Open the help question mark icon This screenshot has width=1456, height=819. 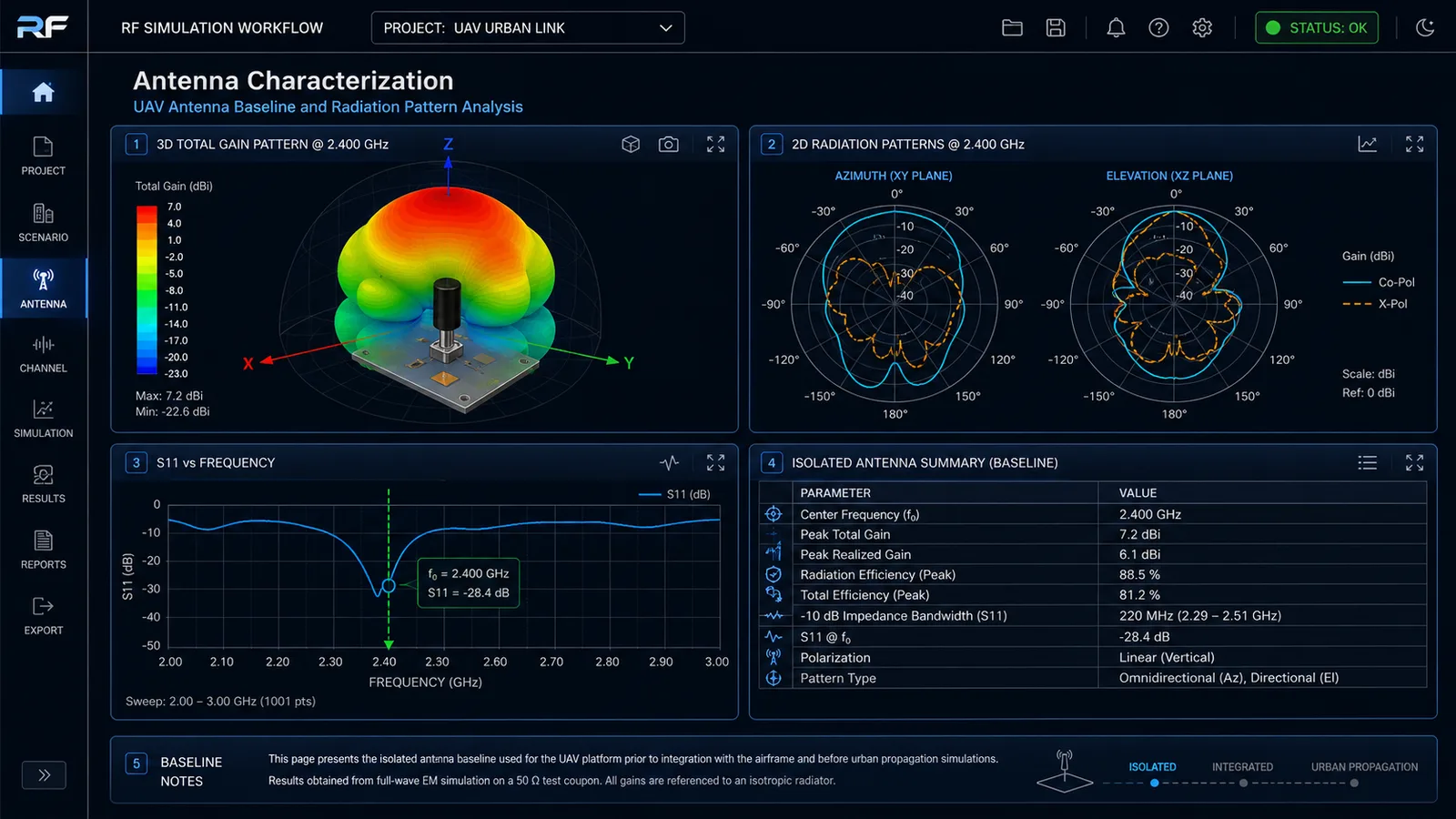pyautogui.click(x=1158, y=28)
